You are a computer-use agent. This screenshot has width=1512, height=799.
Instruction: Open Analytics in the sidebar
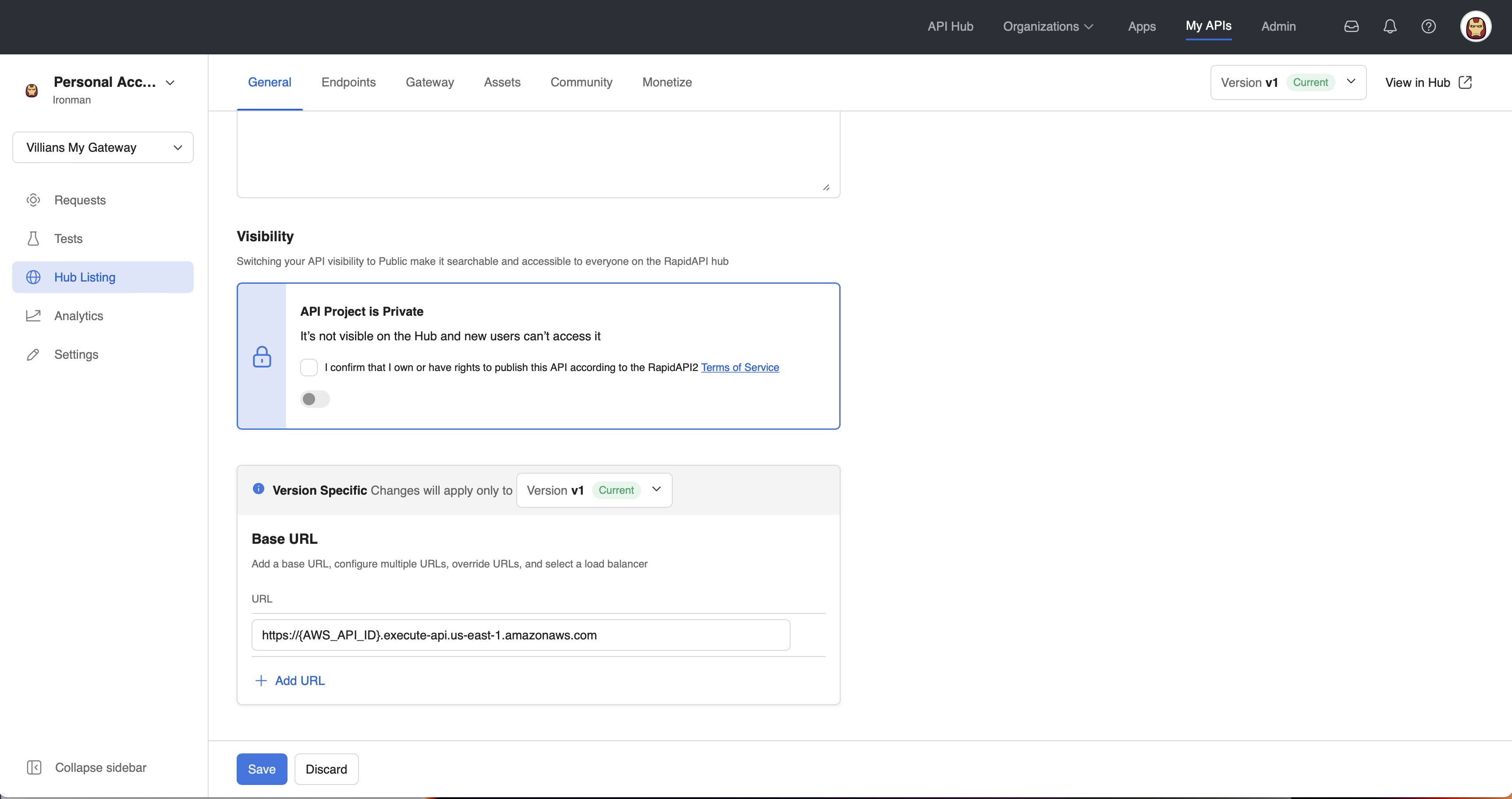tap(103, 315)
